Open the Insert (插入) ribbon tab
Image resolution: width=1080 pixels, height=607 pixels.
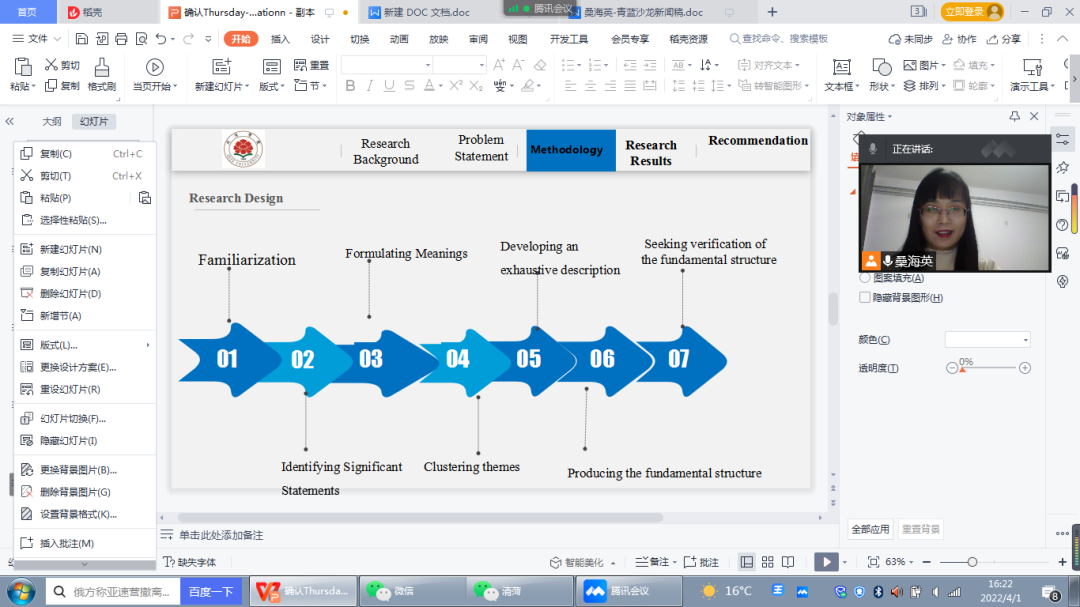(x=280, y=39)
